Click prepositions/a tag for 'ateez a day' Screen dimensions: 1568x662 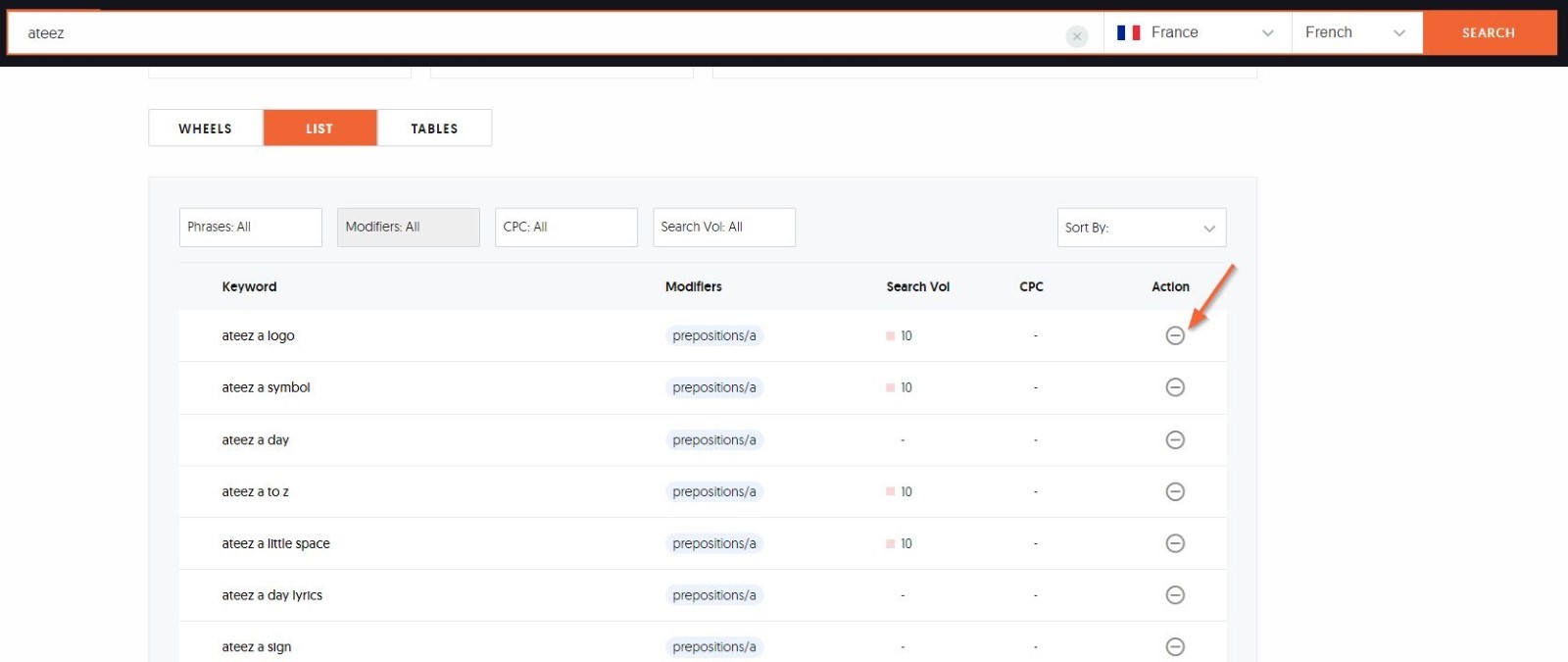click(x=714, y=439)
